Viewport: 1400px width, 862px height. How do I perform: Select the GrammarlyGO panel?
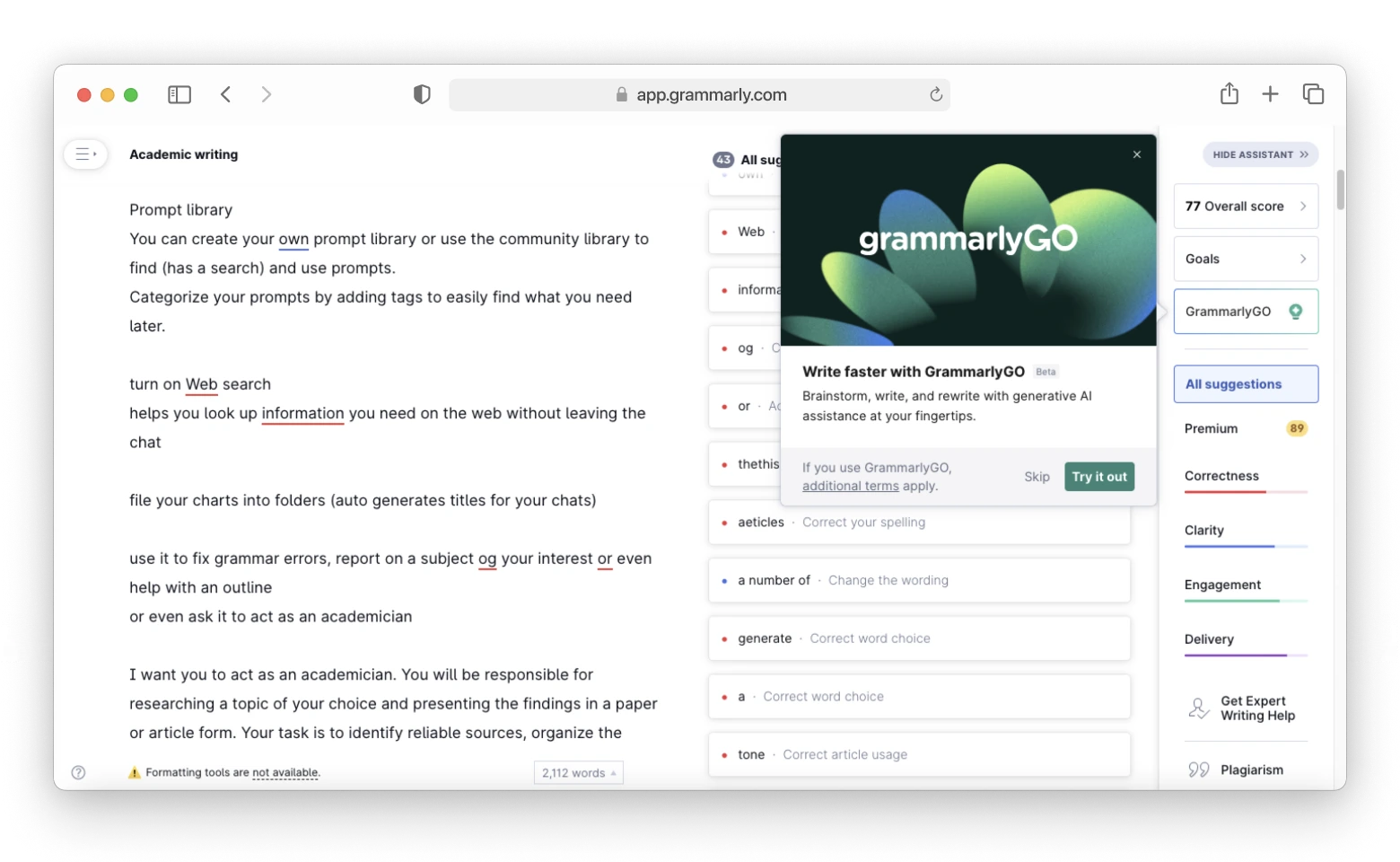tap(1246, 312)
